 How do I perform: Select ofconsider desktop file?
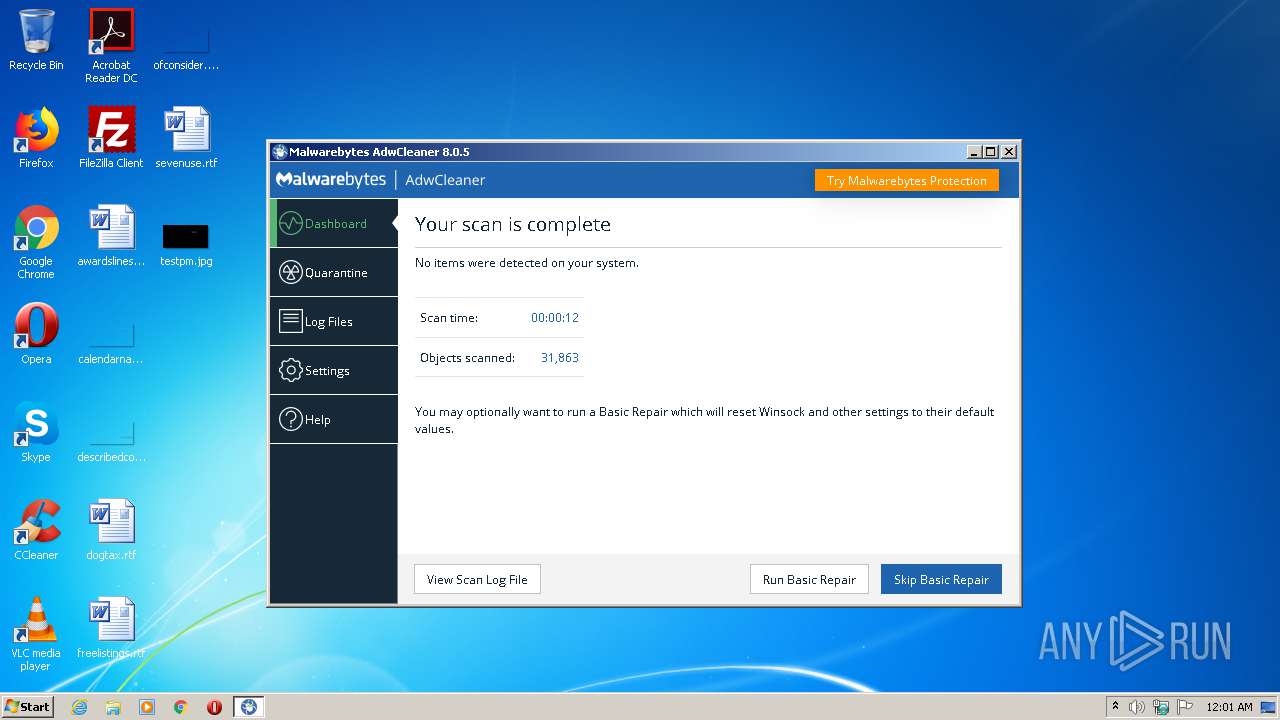click(186, 48)
